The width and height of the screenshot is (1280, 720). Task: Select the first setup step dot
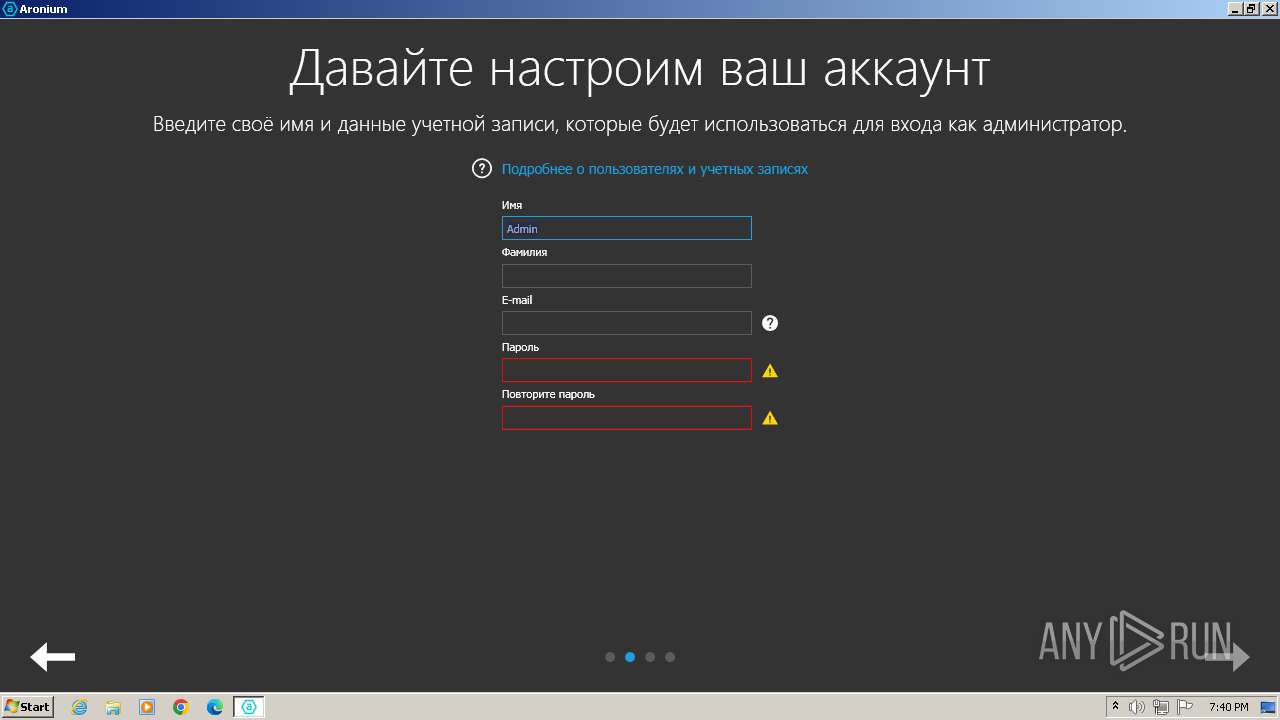(x=610, y=657)
